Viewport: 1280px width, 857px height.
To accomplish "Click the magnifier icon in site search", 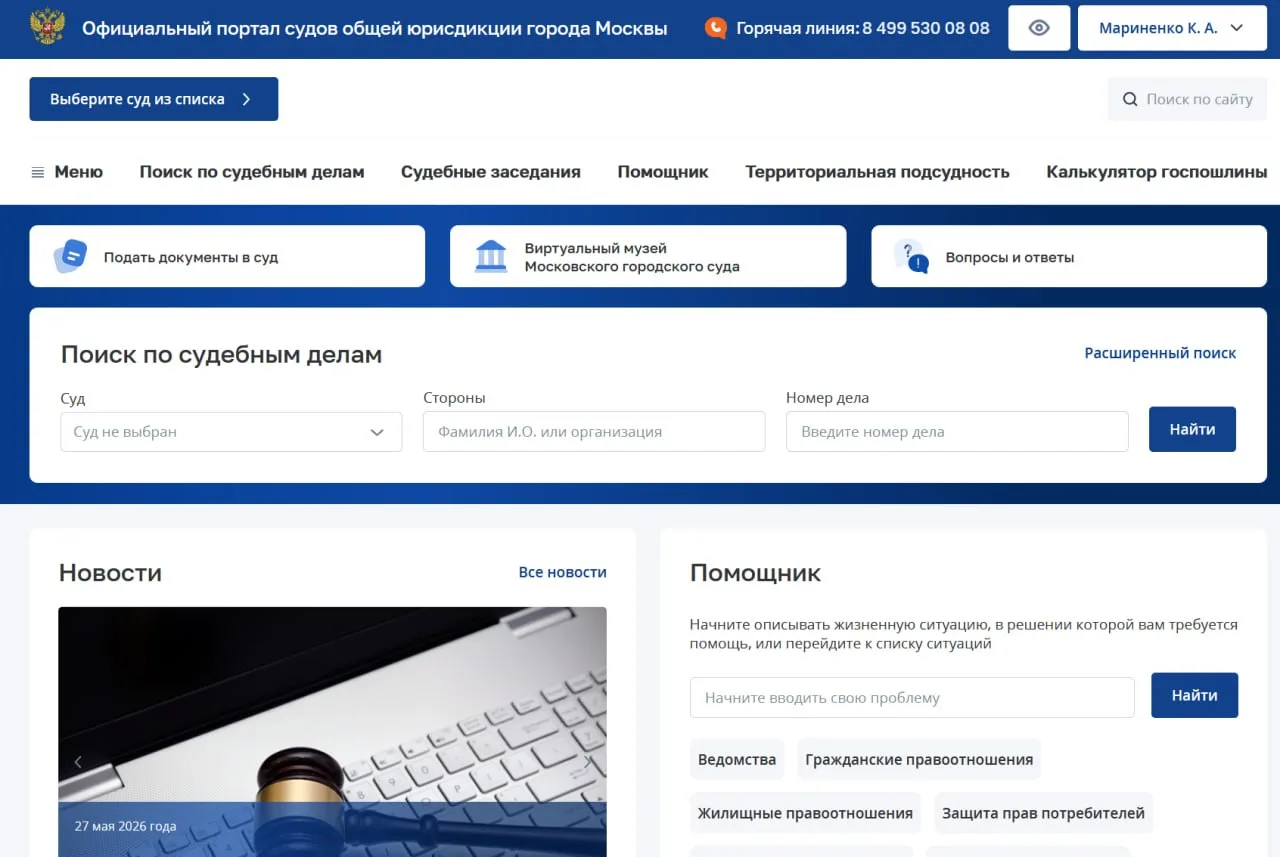I will (x=1130, y=99).
